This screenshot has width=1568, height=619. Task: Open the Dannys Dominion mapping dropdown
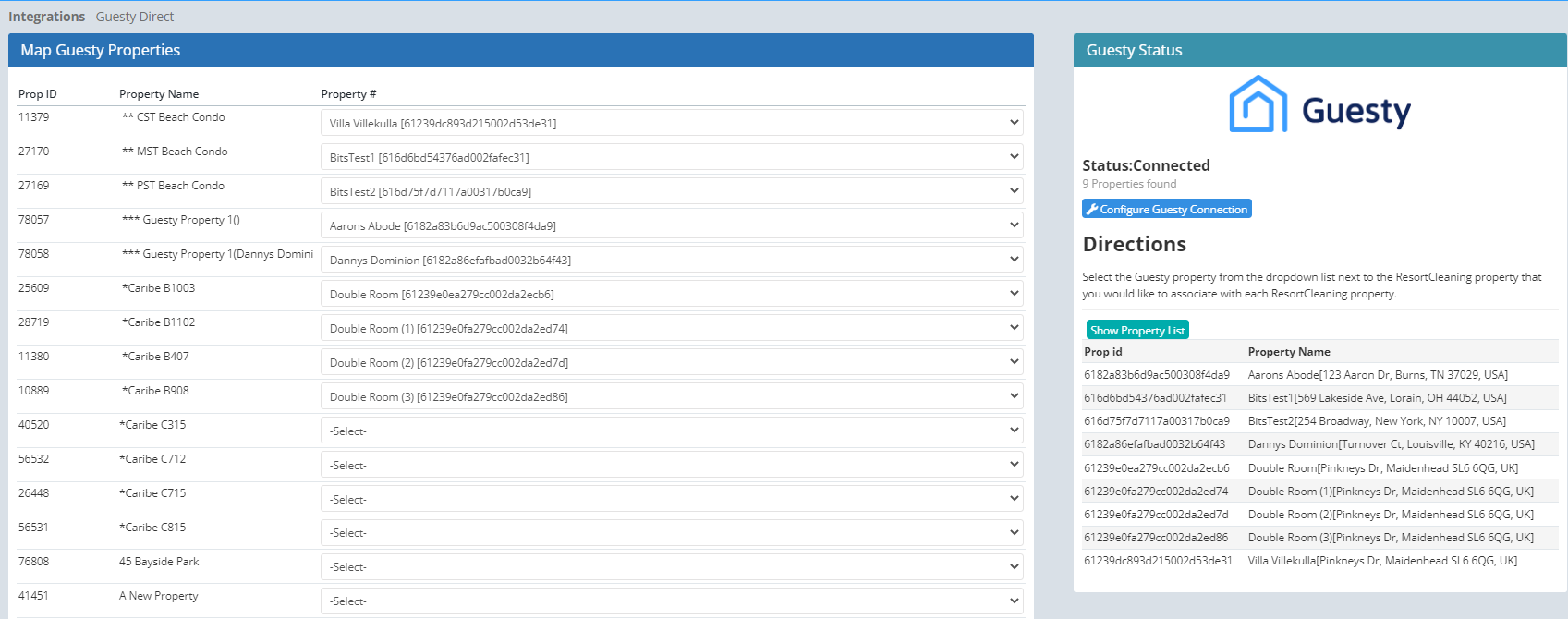672,260
